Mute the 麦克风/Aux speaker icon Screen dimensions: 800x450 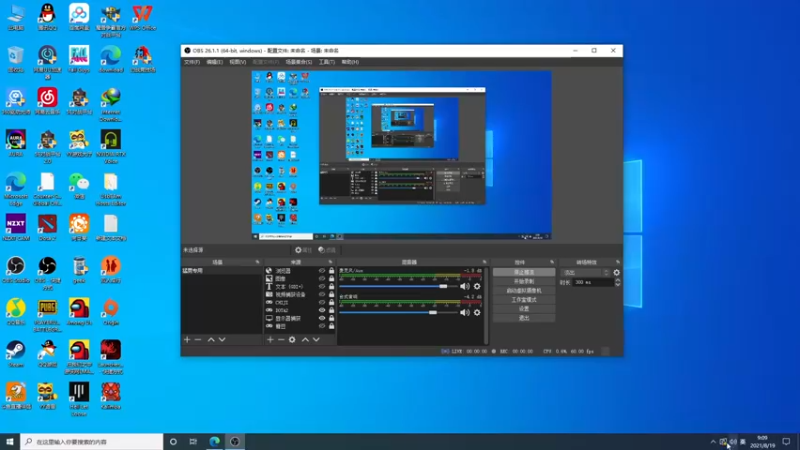pyautogui.click(x=465, y=287)
